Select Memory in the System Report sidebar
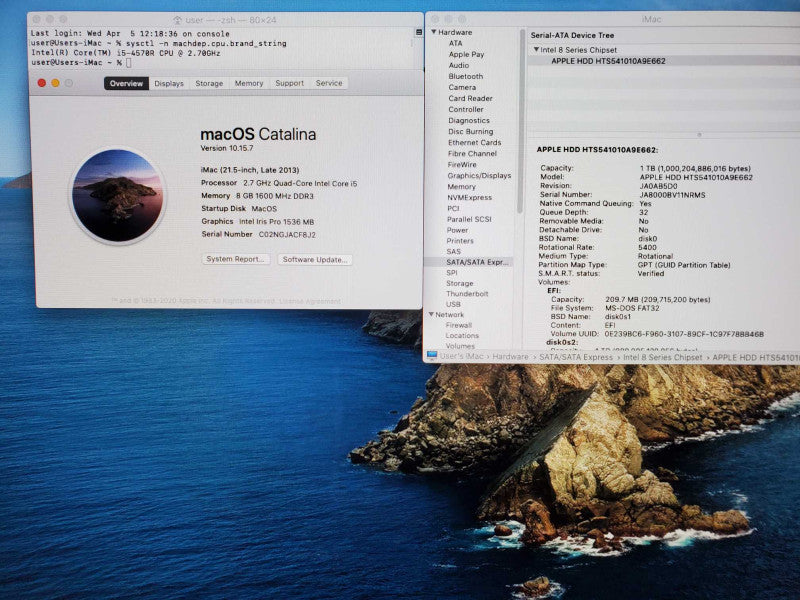 (461, 187)
